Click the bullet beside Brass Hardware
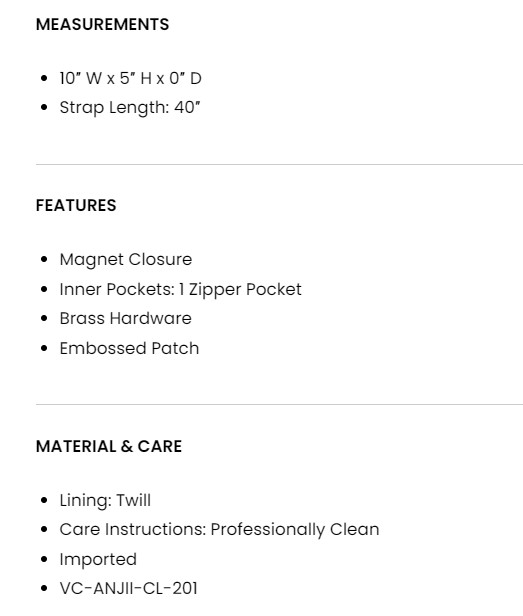Image resolution: width=523 pixels, height=616 pixels. coord(44,318)
